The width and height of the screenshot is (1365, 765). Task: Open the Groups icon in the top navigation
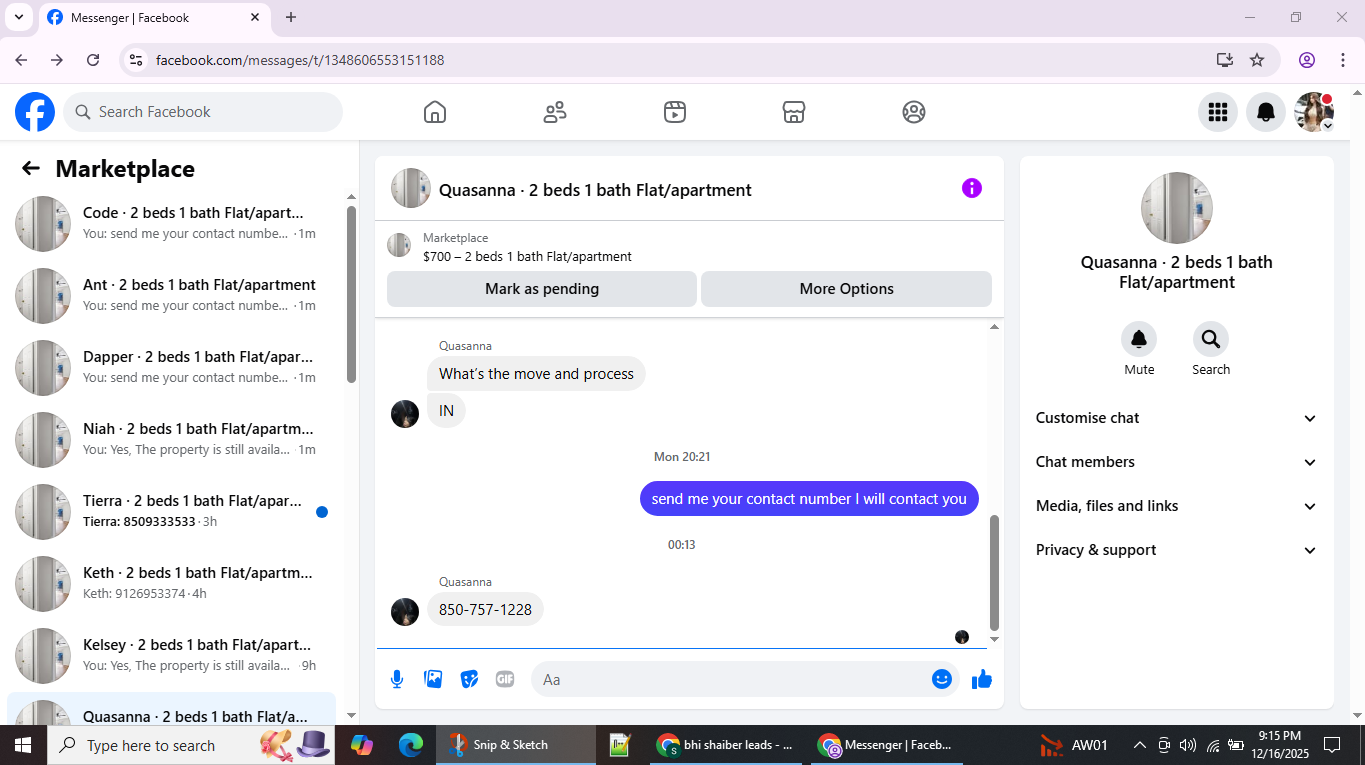[x=914, y=112]
